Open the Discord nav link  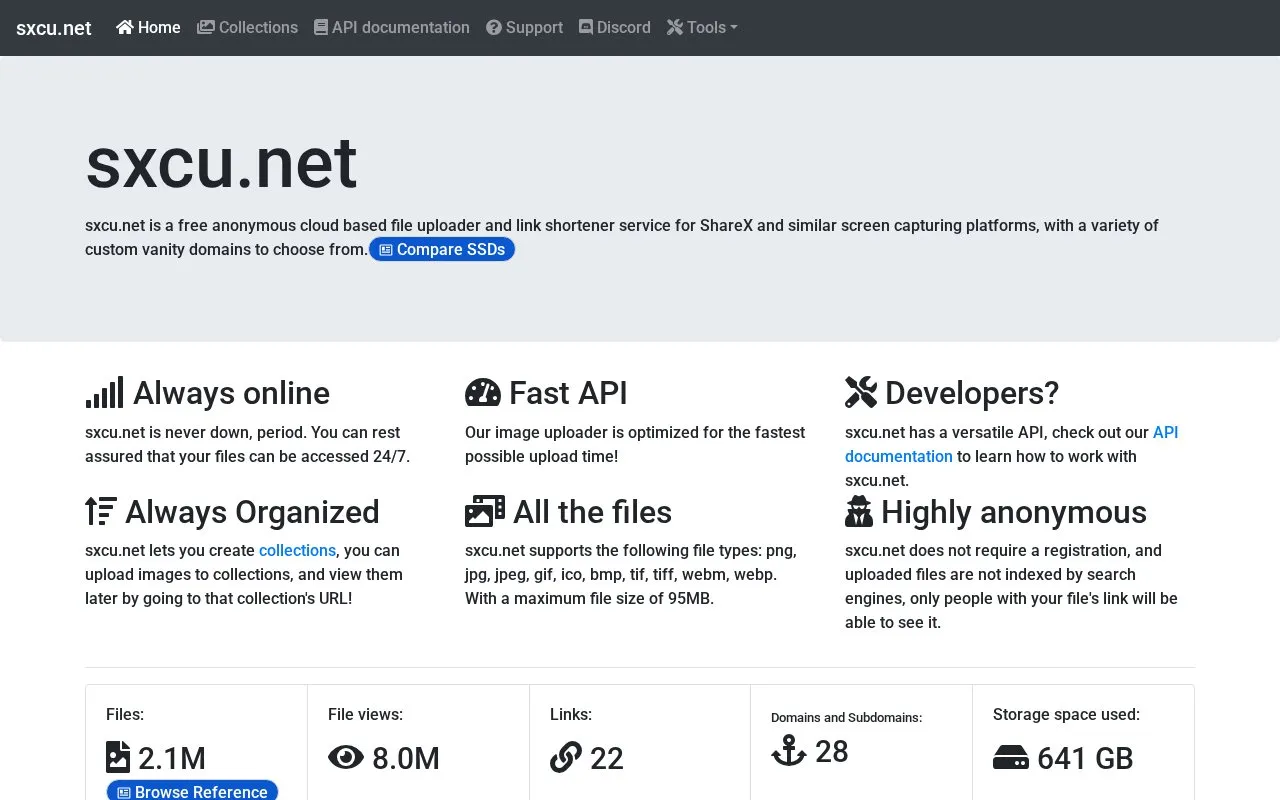(x=615, y=28)
